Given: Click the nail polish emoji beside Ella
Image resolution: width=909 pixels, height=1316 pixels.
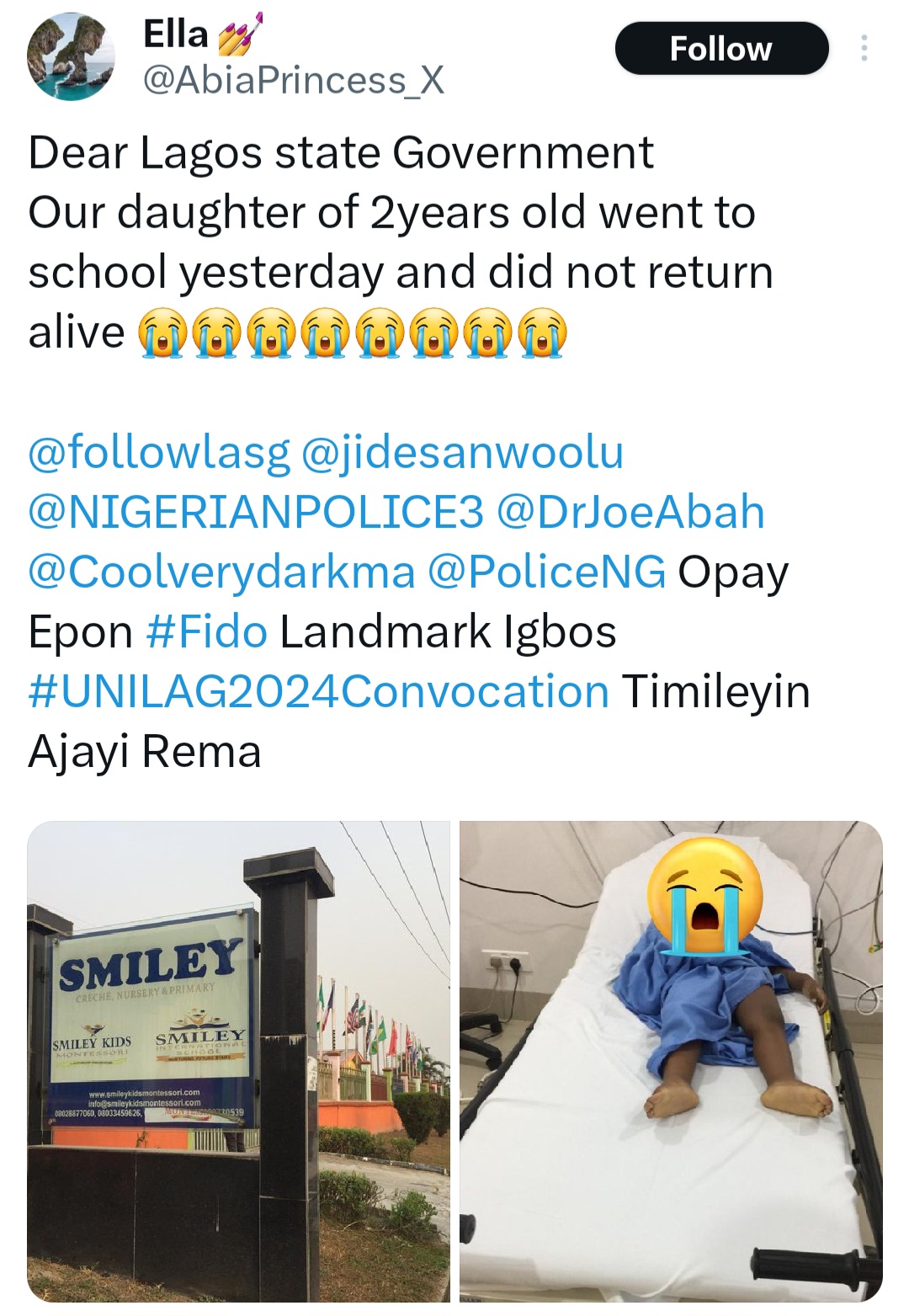Looking at the screenshot, I should [239, 35].
